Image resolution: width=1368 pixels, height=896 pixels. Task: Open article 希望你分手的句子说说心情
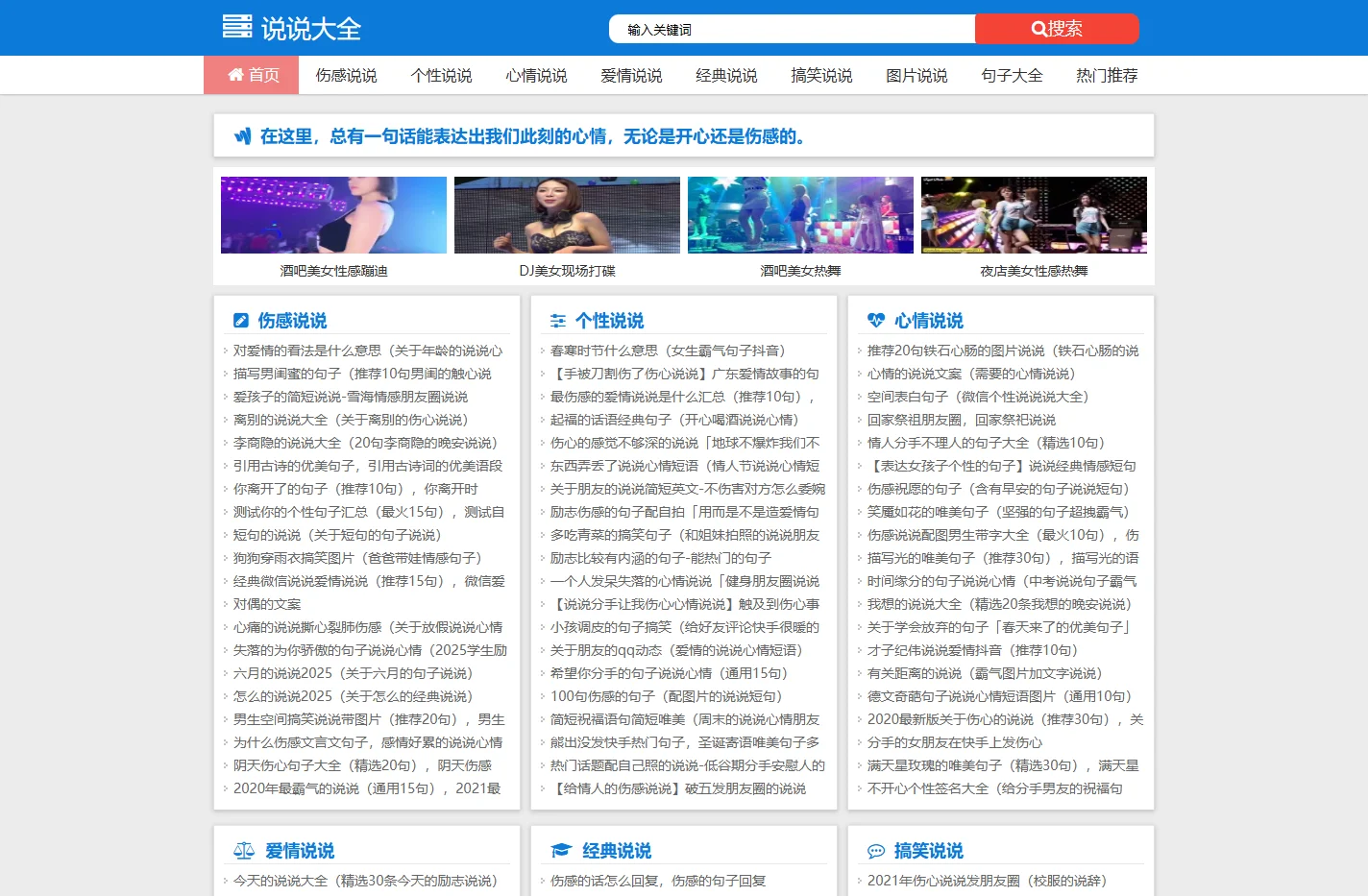click(670, 673)
